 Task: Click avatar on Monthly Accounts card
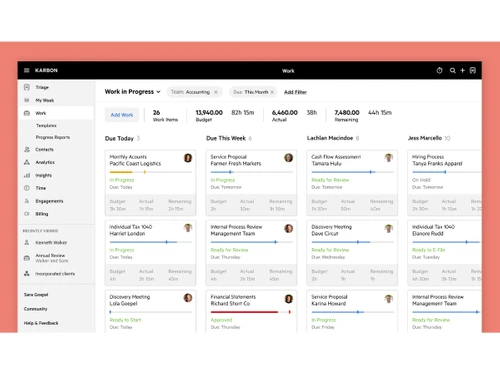188,158
